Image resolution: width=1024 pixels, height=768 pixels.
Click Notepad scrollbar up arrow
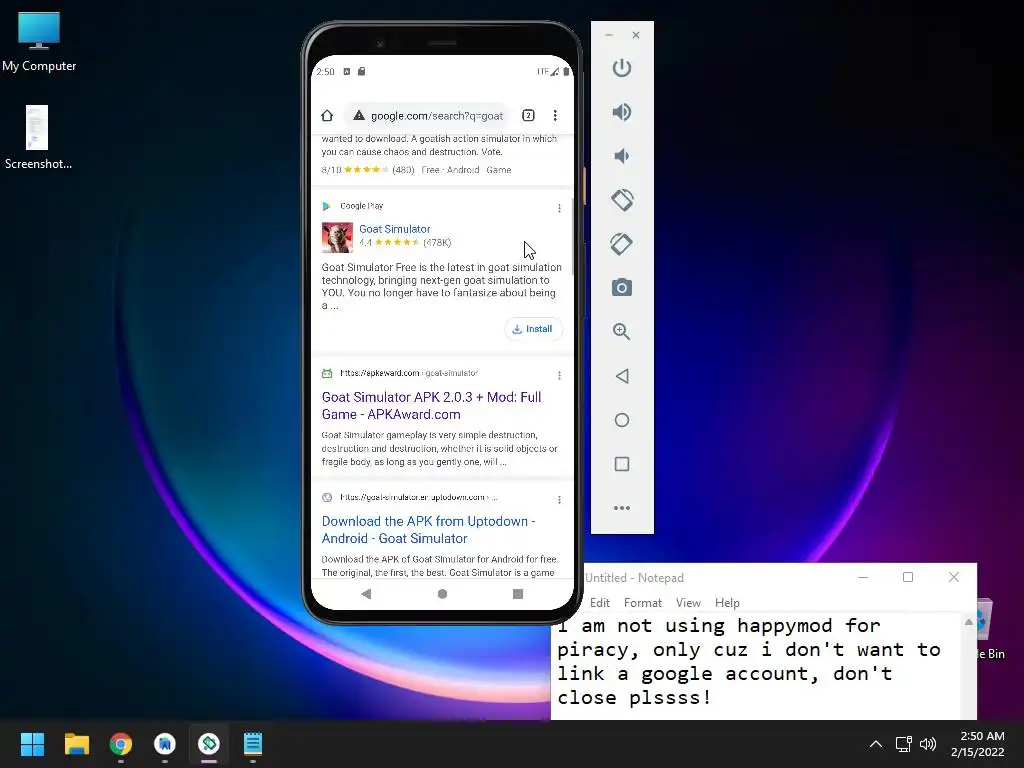coord(968,622)
